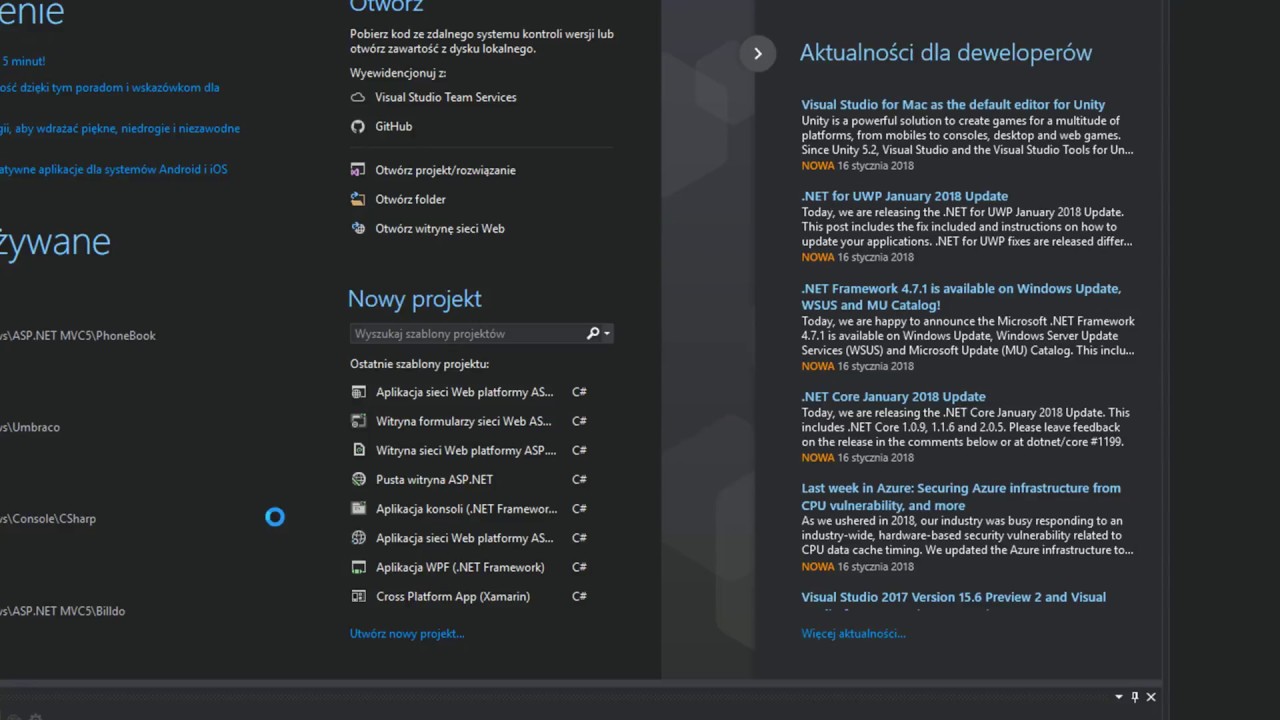Open the recent Umbraco project
The image size is (1280, 720).
click(30, 427)
